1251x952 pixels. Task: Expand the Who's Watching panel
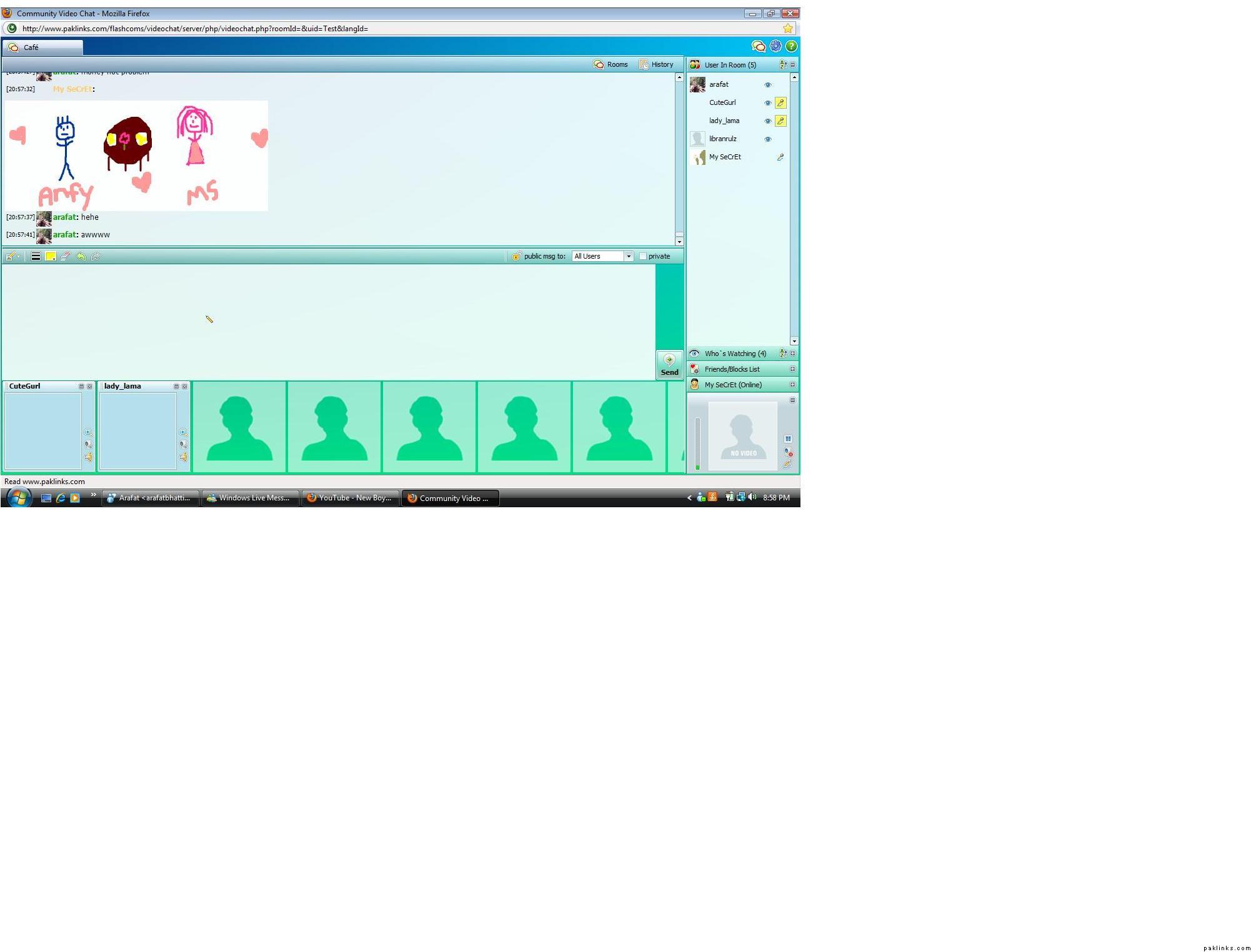(x=792, y=354)
